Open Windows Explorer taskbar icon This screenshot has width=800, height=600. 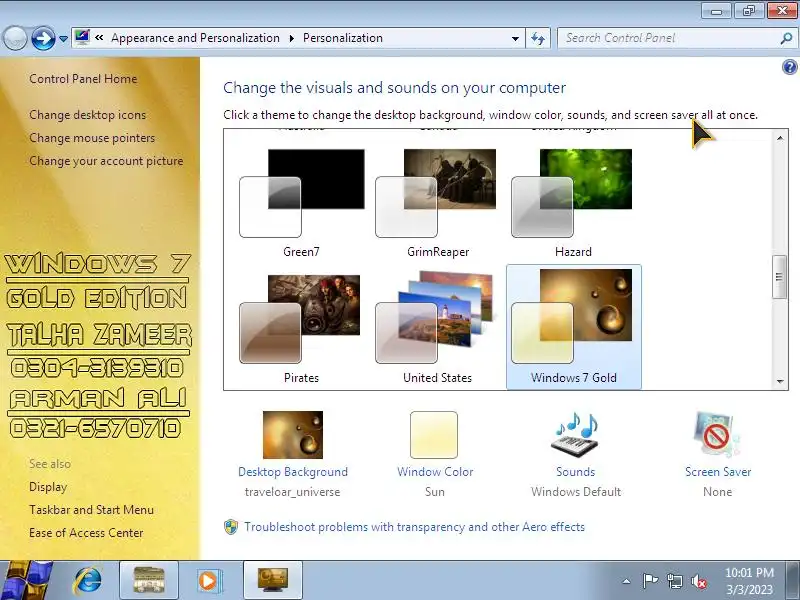[x=149, y=580]
